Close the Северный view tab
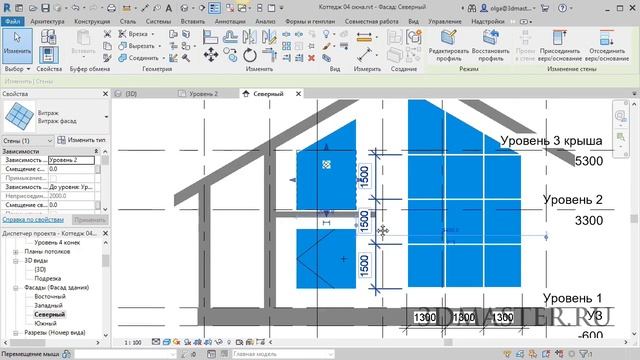Viewport: 640px width, 360px height. (x=298, y=94)
